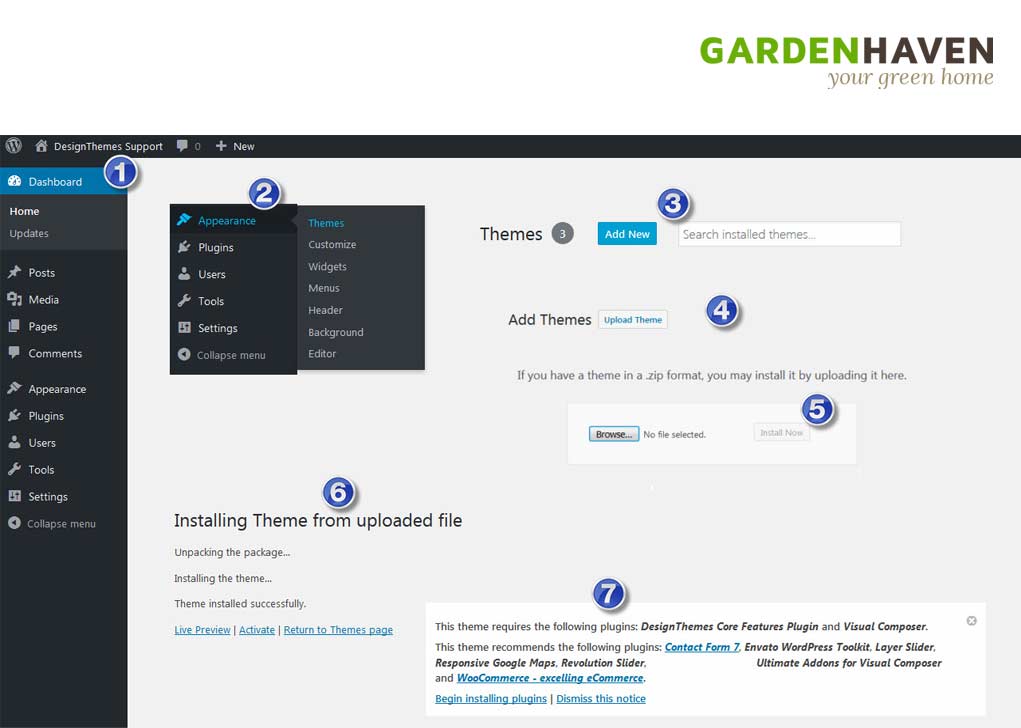Open Updates under Dashboard
Screen dimensions: 1021x728
pyautogui.click(x=29, y=233)
